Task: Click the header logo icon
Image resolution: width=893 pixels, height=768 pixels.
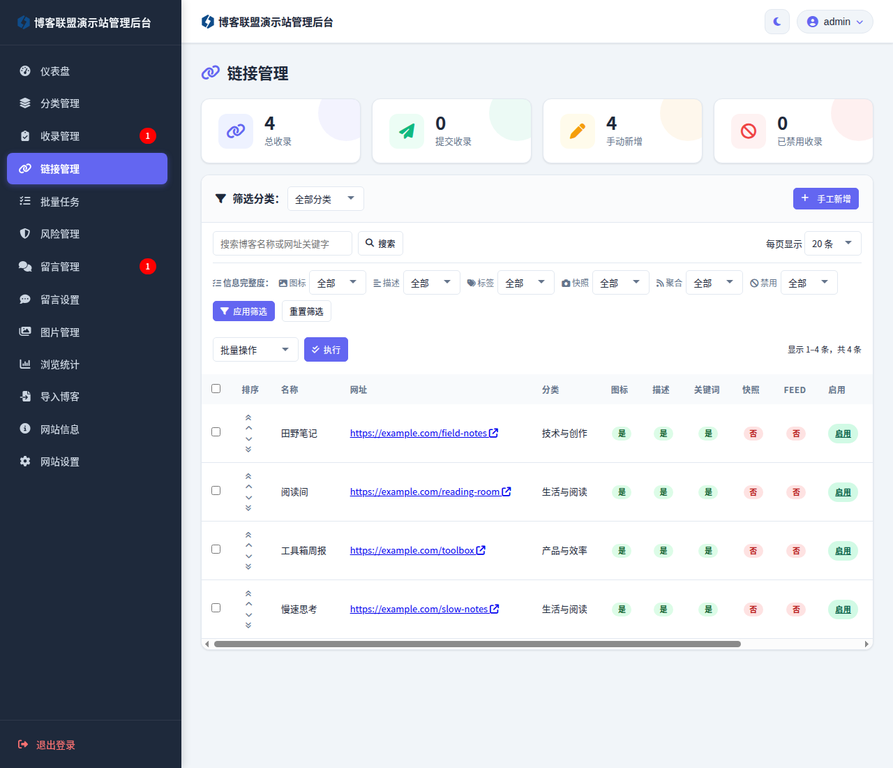Action: (208, 22)
